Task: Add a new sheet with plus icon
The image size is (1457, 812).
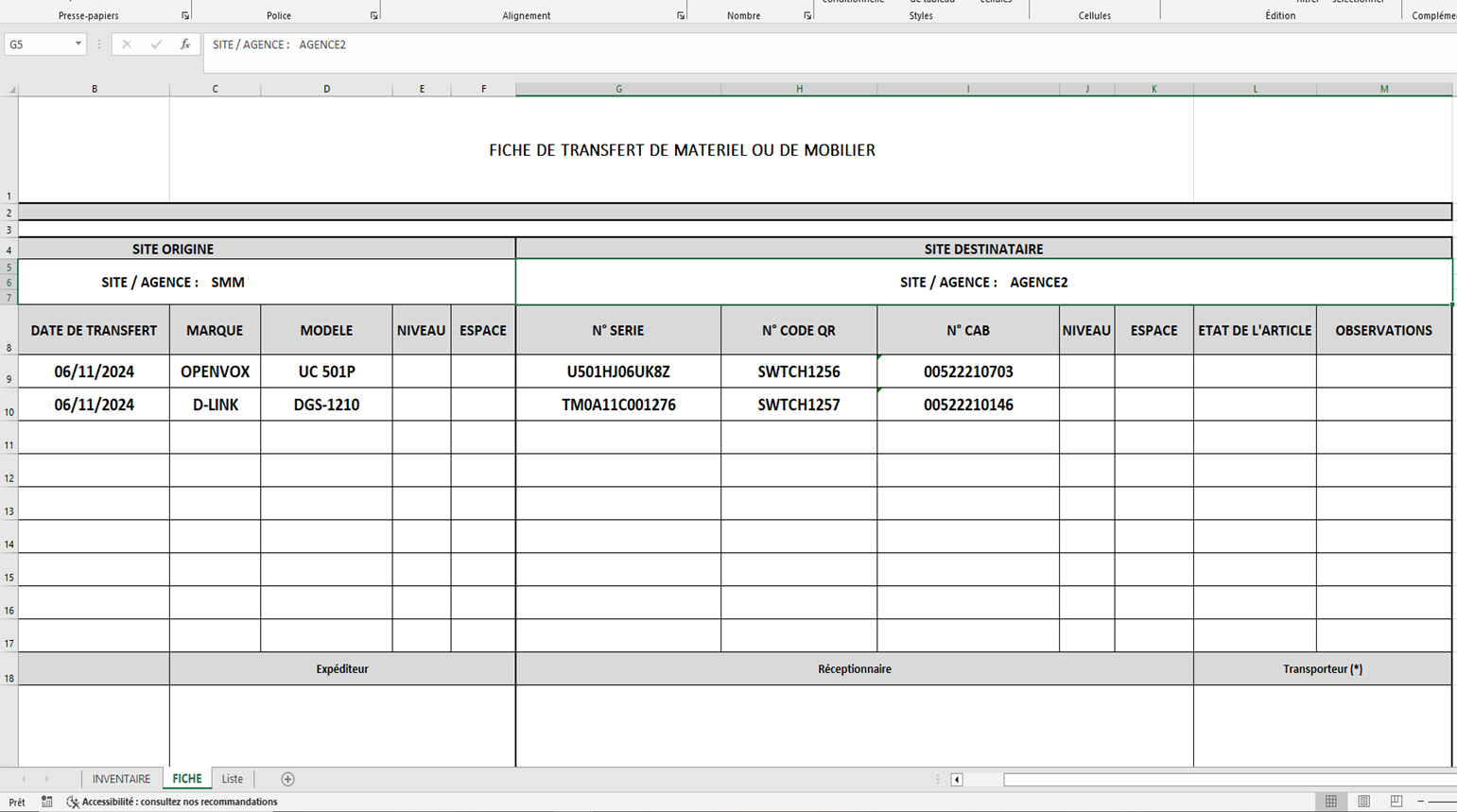Action: click(x=287, y=779)
